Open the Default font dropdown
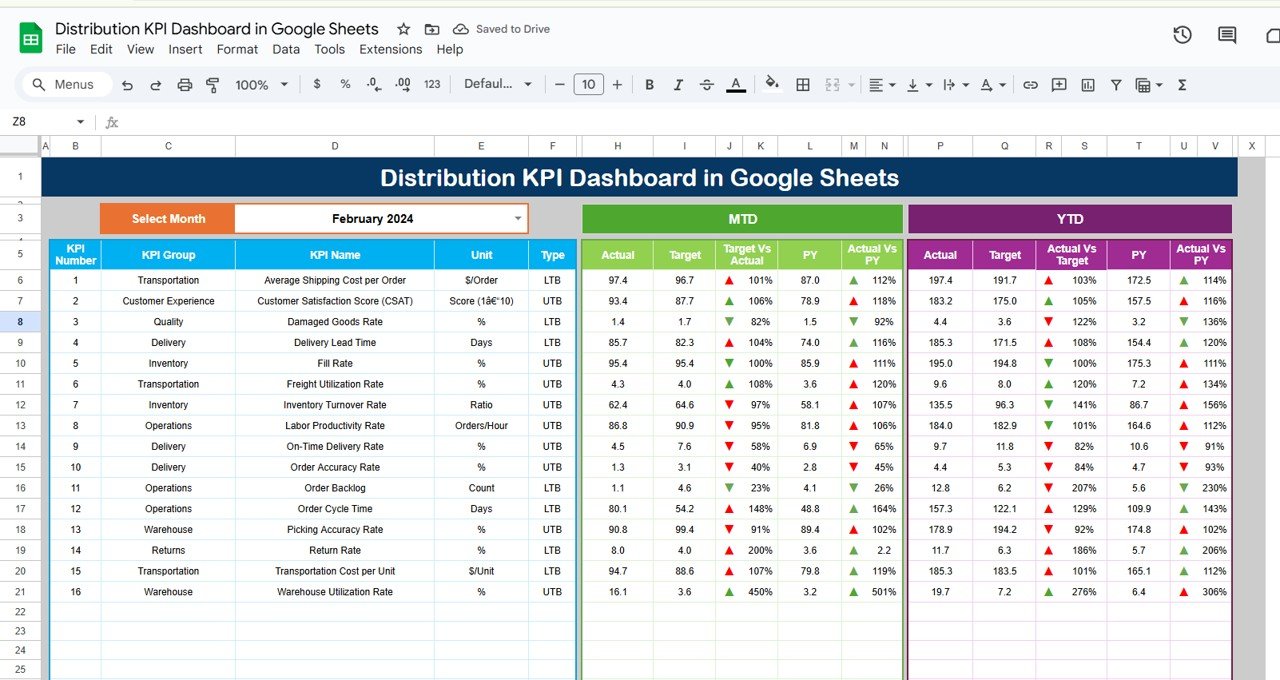Image resolution: width=1280 pixels, height=680 pixels. point(498,85)
